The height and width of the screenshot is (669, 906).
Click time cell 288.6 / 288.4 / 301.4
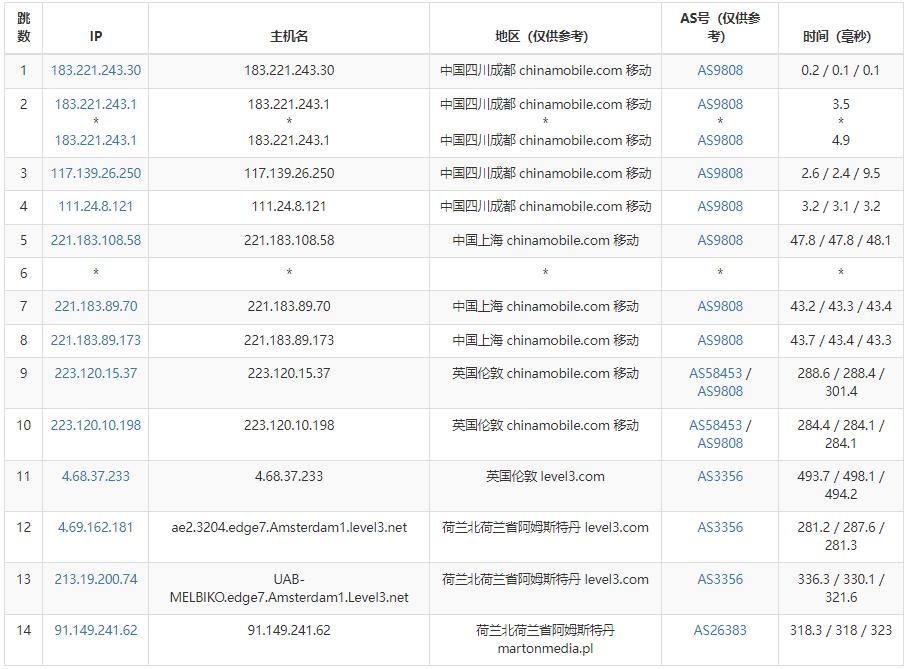[841, 382]
